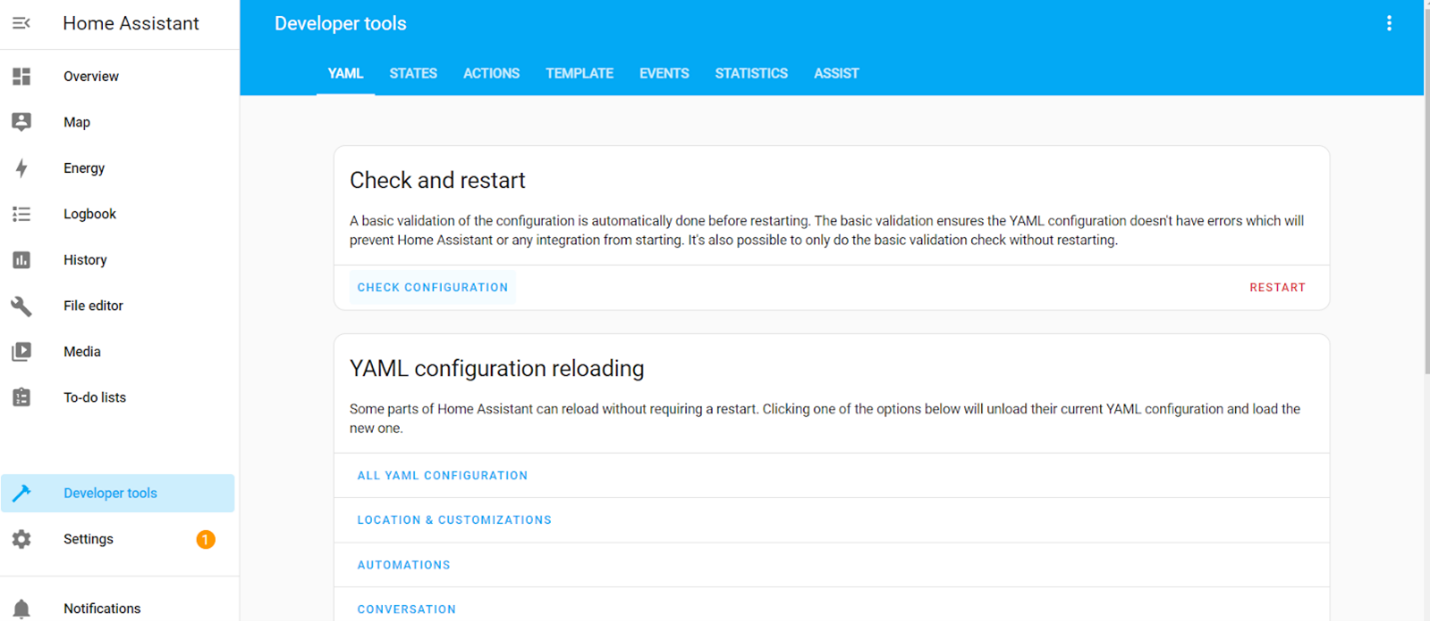Screen dimensions: 1430x621
Task: Click the red Restart button
Action: click(x=1277, y=287)
